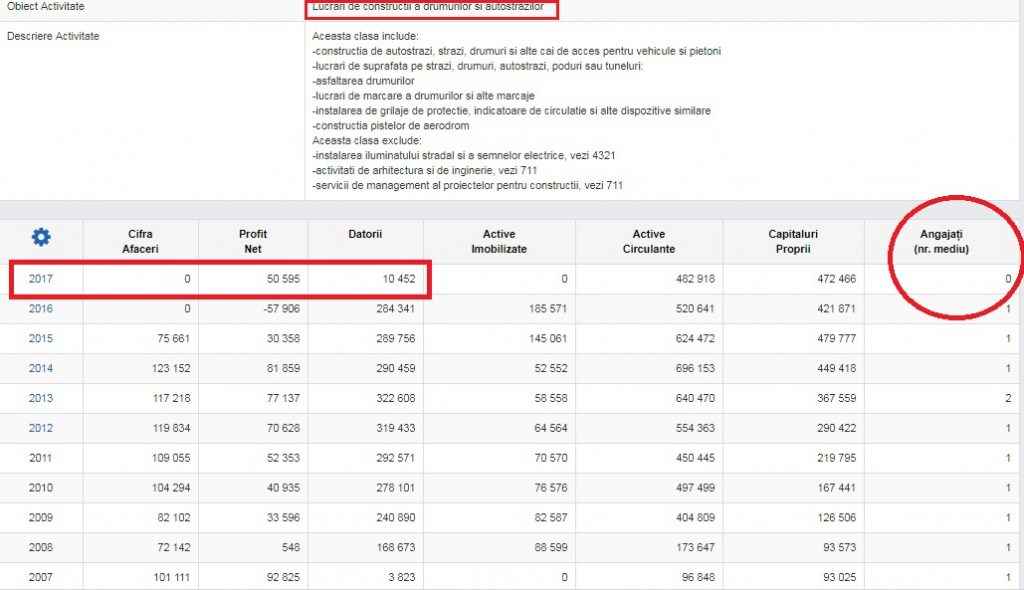Select the -57 906 profit cell for 2016
Viewport: 1024px width, 590px height.
tap(278, 309)
